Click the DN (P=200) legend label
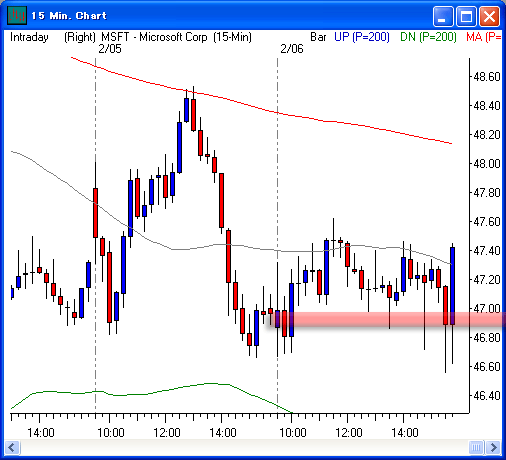This screenshot has height=460, width=506. (428, 37)
